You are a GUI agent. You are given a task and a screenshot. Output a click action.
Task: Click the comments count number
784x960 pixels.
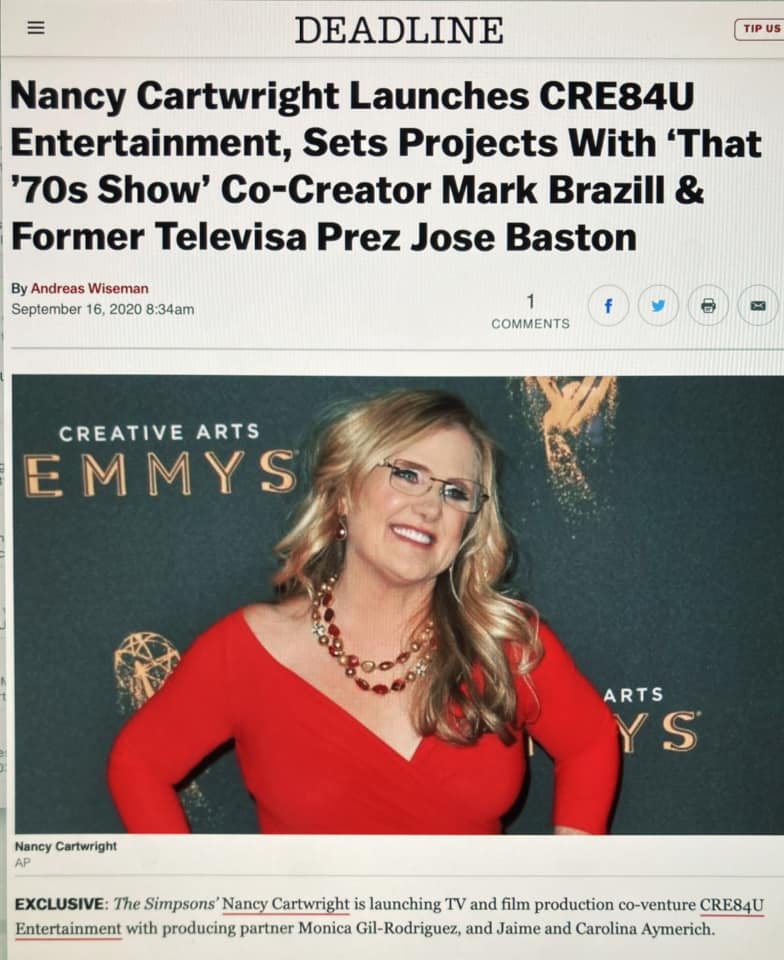[x=530, y=301]
